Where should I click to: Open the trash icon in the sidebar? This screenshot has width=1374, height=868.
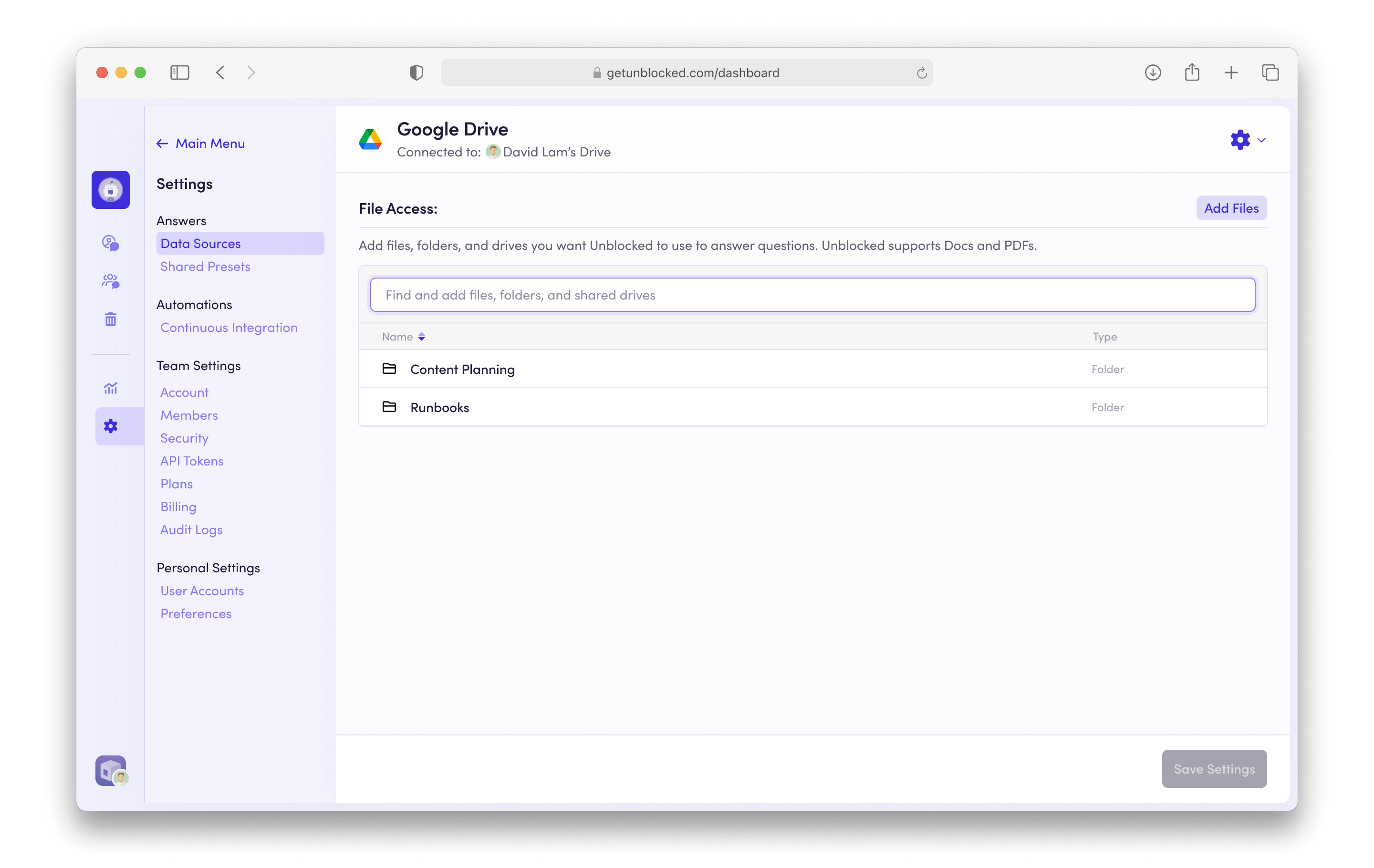(x=110, y=319)
